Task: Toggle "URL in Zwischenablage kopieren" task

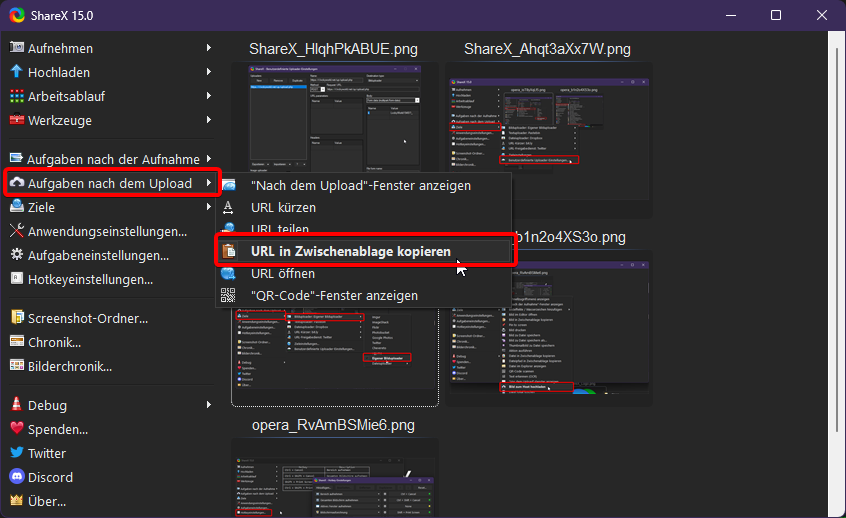Action: (x=350, y=251)
